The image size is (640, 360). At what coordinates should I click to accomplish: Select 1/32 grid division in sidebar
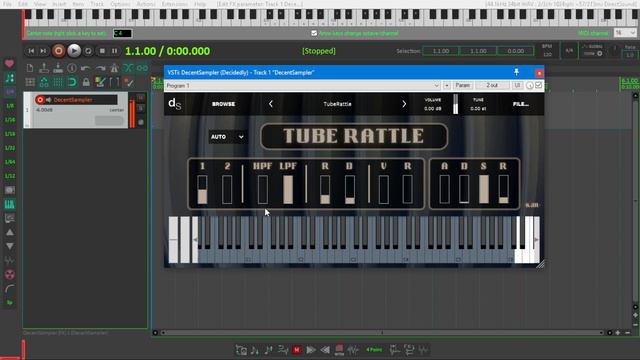point(9,148)
